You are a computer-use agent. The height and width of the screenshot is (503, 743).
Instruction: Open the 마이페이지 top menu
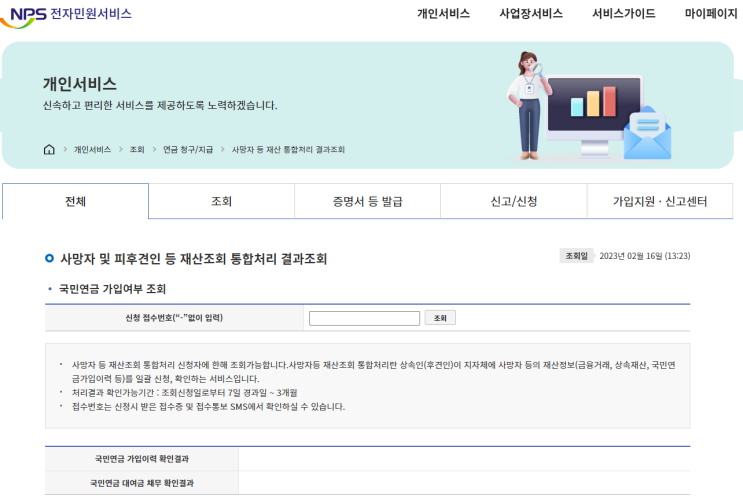click(711, 14)
